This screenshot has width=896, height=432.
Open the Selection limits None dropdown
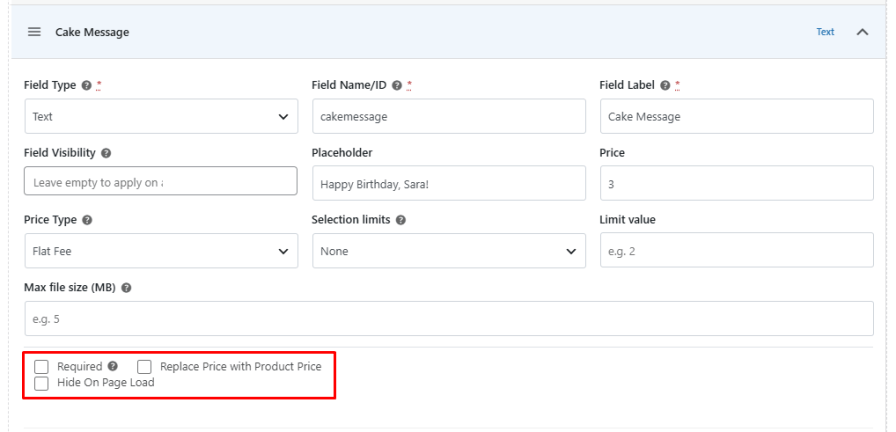point(449,251)
